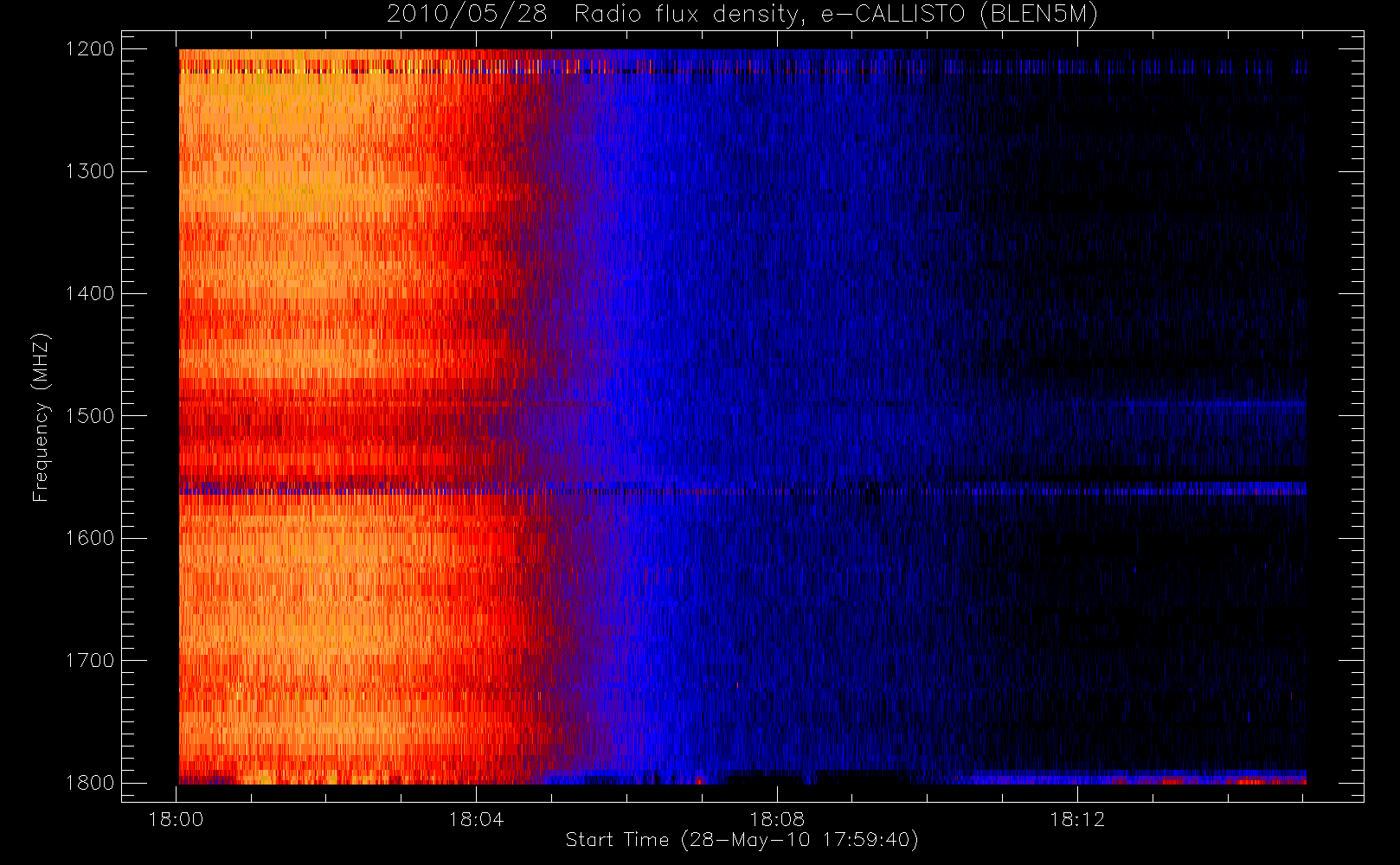Click the 18:00 time tick label
This screenshot has width=1400, height=865.
[x=177, y=819]
